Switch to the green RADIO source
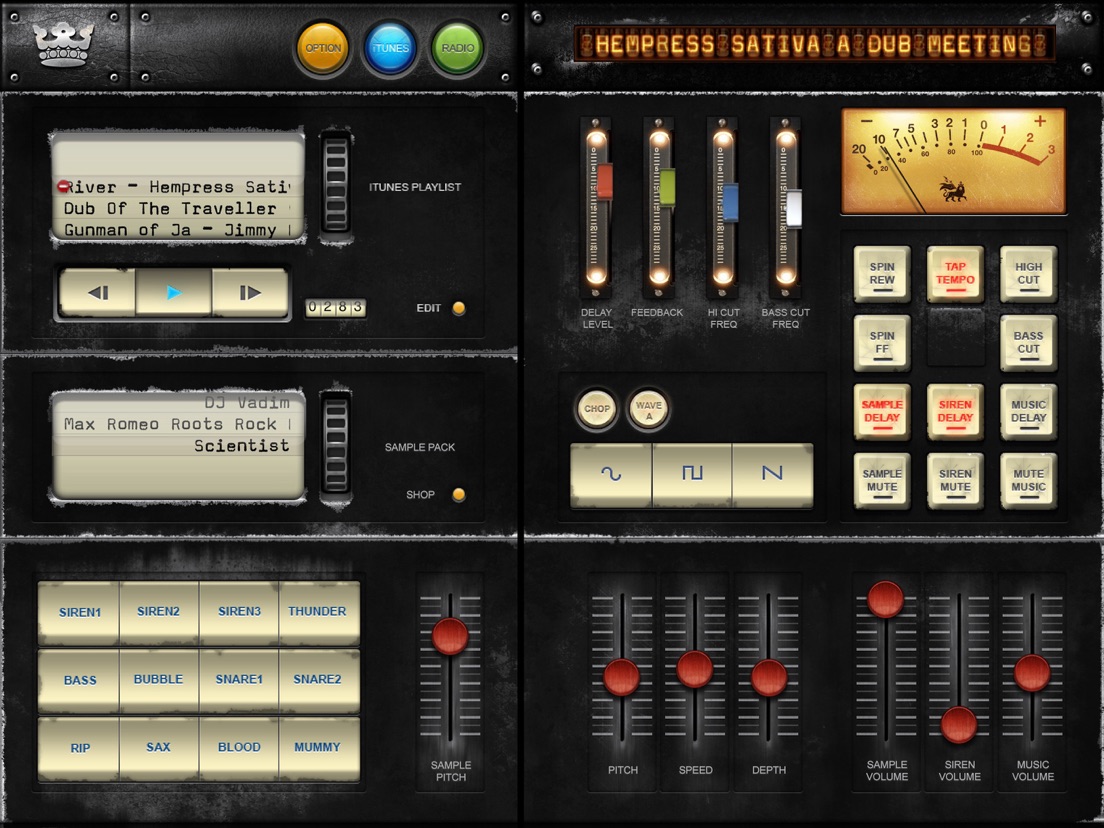Screen dimensions: 1104x828 pyautogui.click(x=458, y=48)
